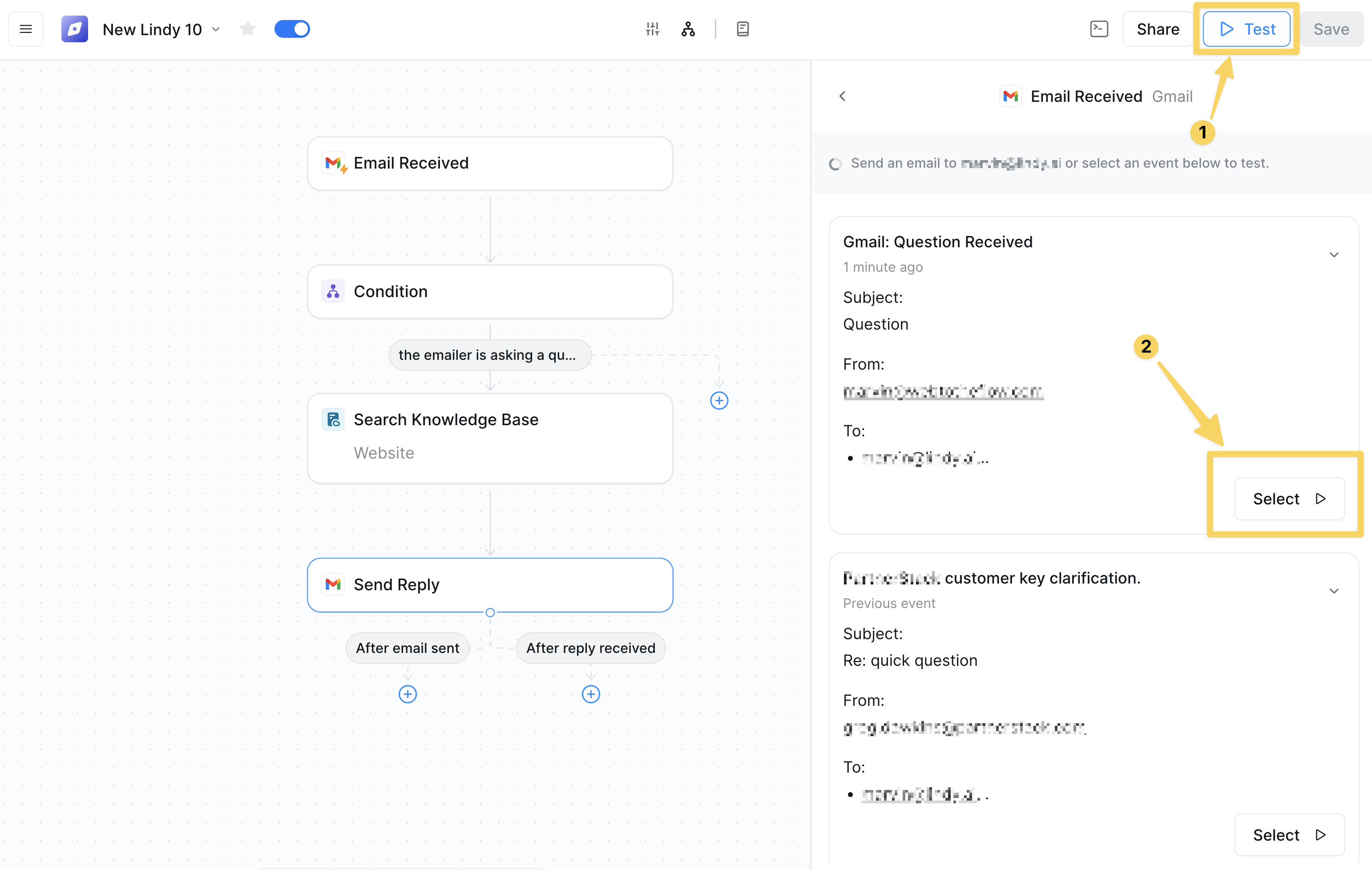Open the workflow hierarchy view icon
Image resolution: width=1372 pixels, height=870 pixels.
pos(688,29)
